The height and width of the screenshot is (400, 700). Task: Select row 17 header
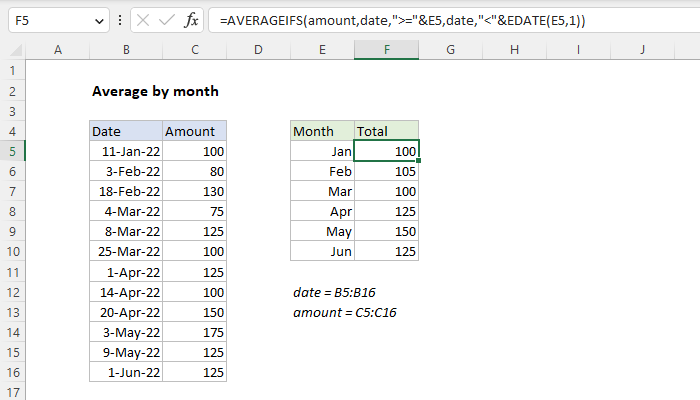click(x=12, y=392)
